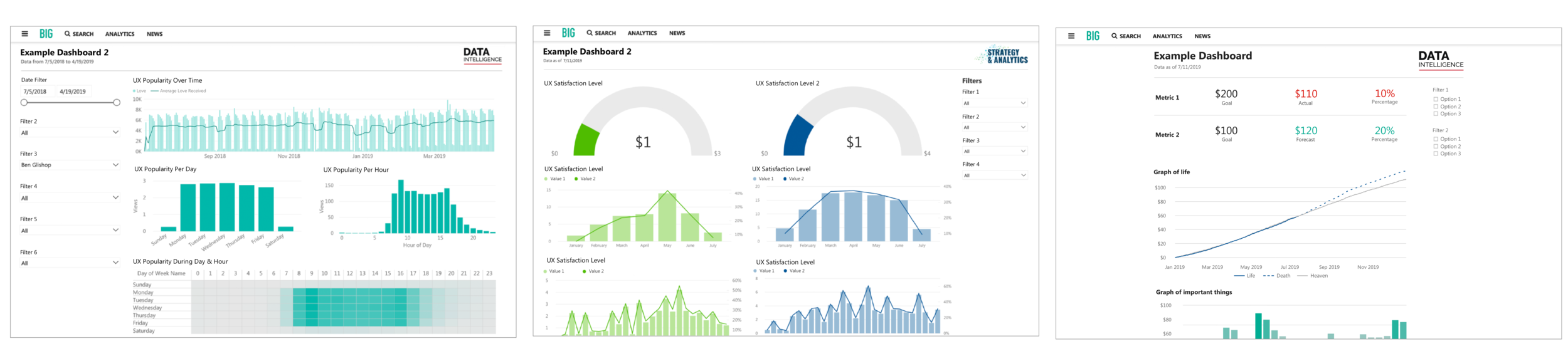
Task: Click Love legend entry in UX Popularity Over Time
Action: click(139, 91)
